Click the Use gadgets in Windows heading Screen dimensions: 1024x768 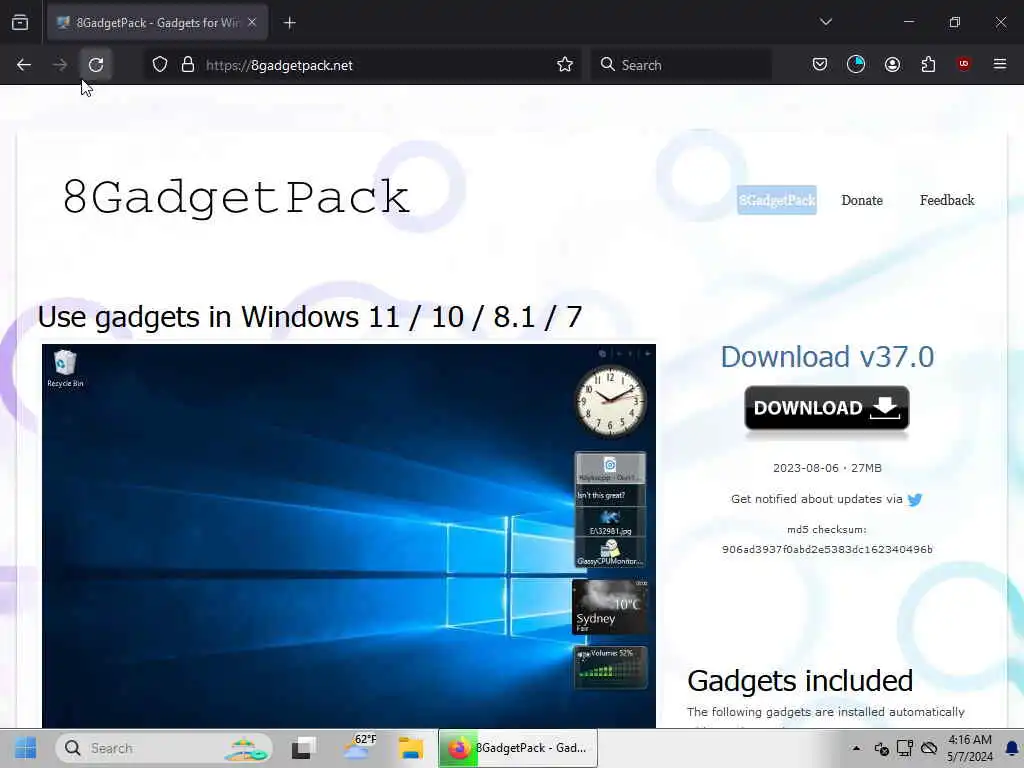(x=310, y=317)
